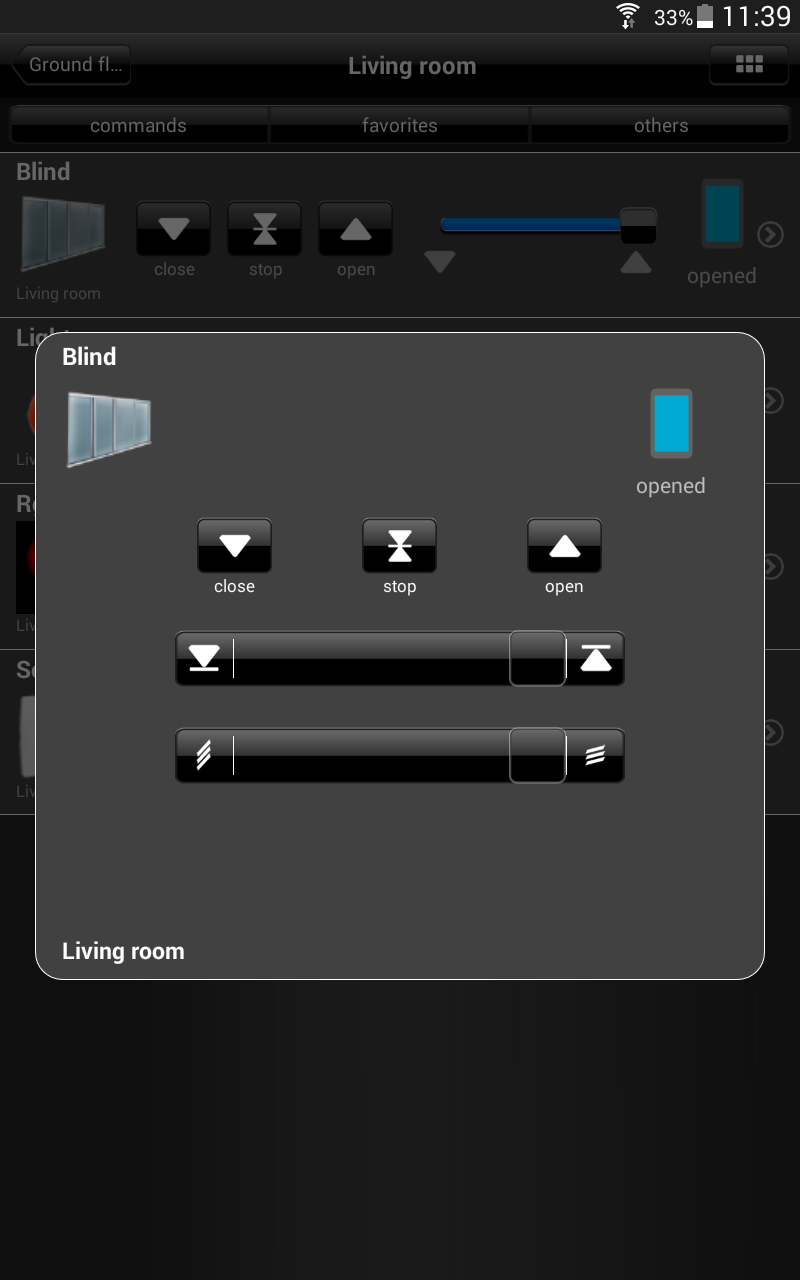The height and width of the screenshot is (1280, 800).
Task: Click fully-lowered icon on blind position slider
Action: [x=204, y=658]
